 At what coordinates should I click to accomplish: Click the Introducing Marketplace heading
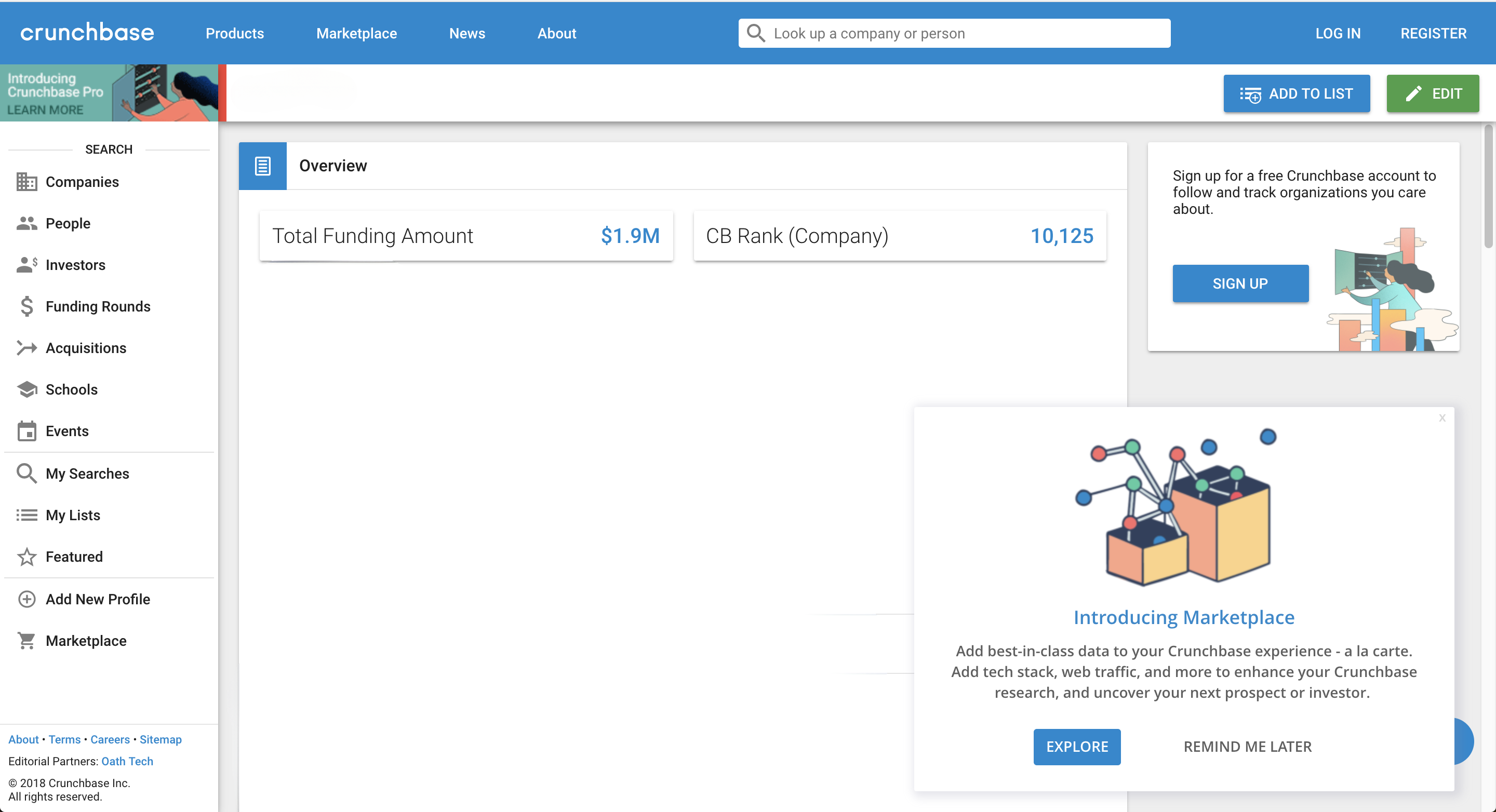coord(1184,617)
